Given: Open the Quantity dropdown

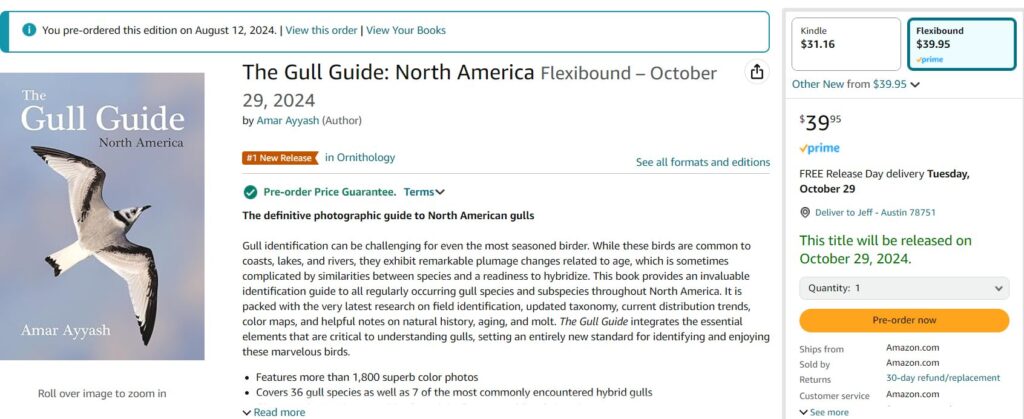Looking at the screenshot, I should [x=904, y=288].
